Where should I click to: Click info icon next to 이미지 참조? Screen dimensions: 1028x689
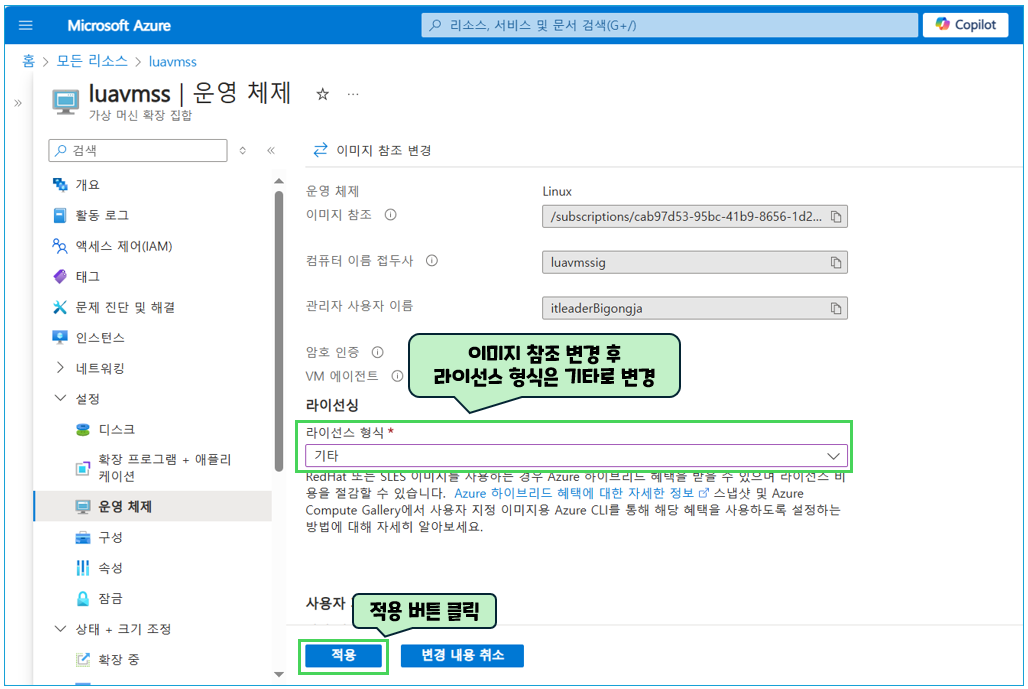click(x=391, y=215)
